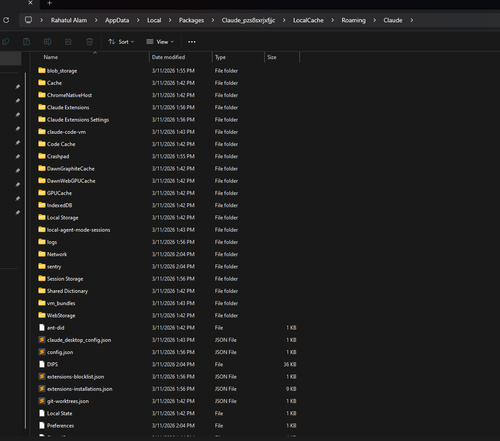Select the Preferences file icon

[42, 425]
